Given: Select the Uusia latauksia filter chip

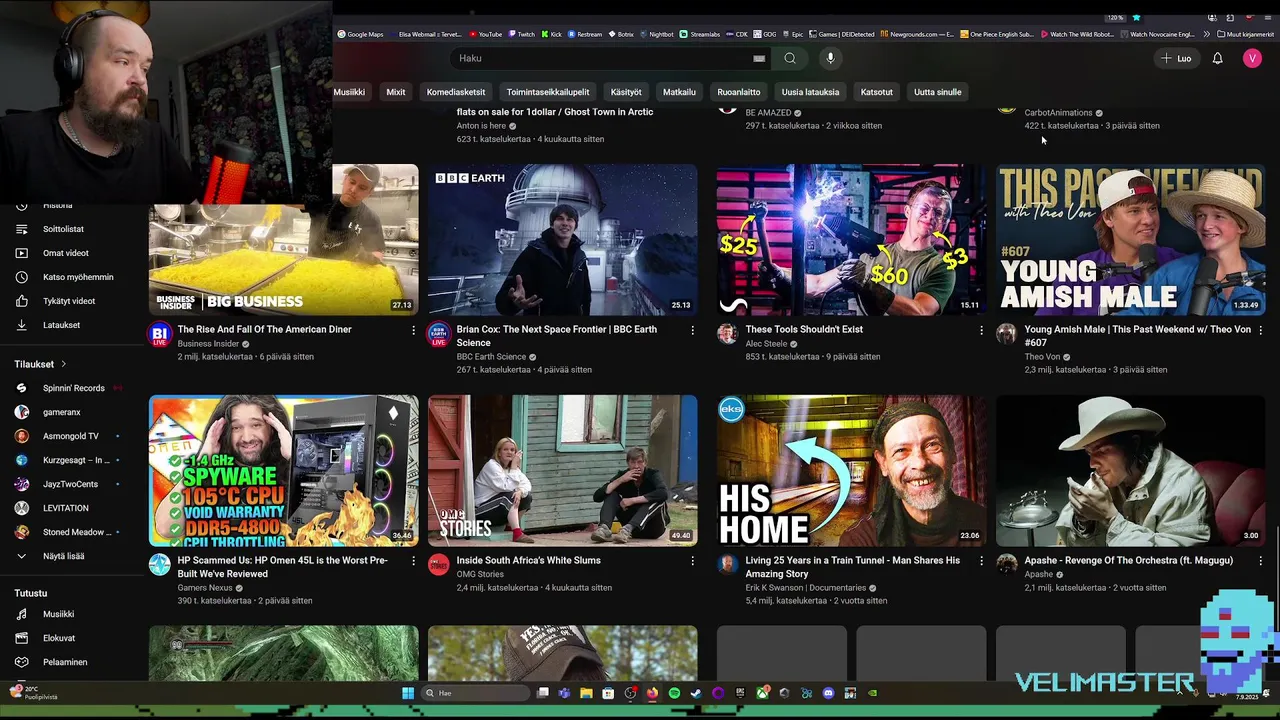Looking at the screenshot, I should 810,92.
